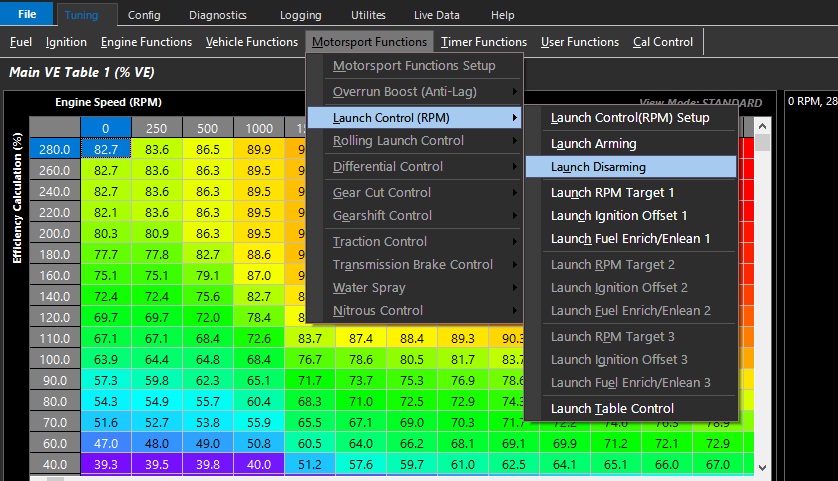Open the Utilites tab

(368, 15)
